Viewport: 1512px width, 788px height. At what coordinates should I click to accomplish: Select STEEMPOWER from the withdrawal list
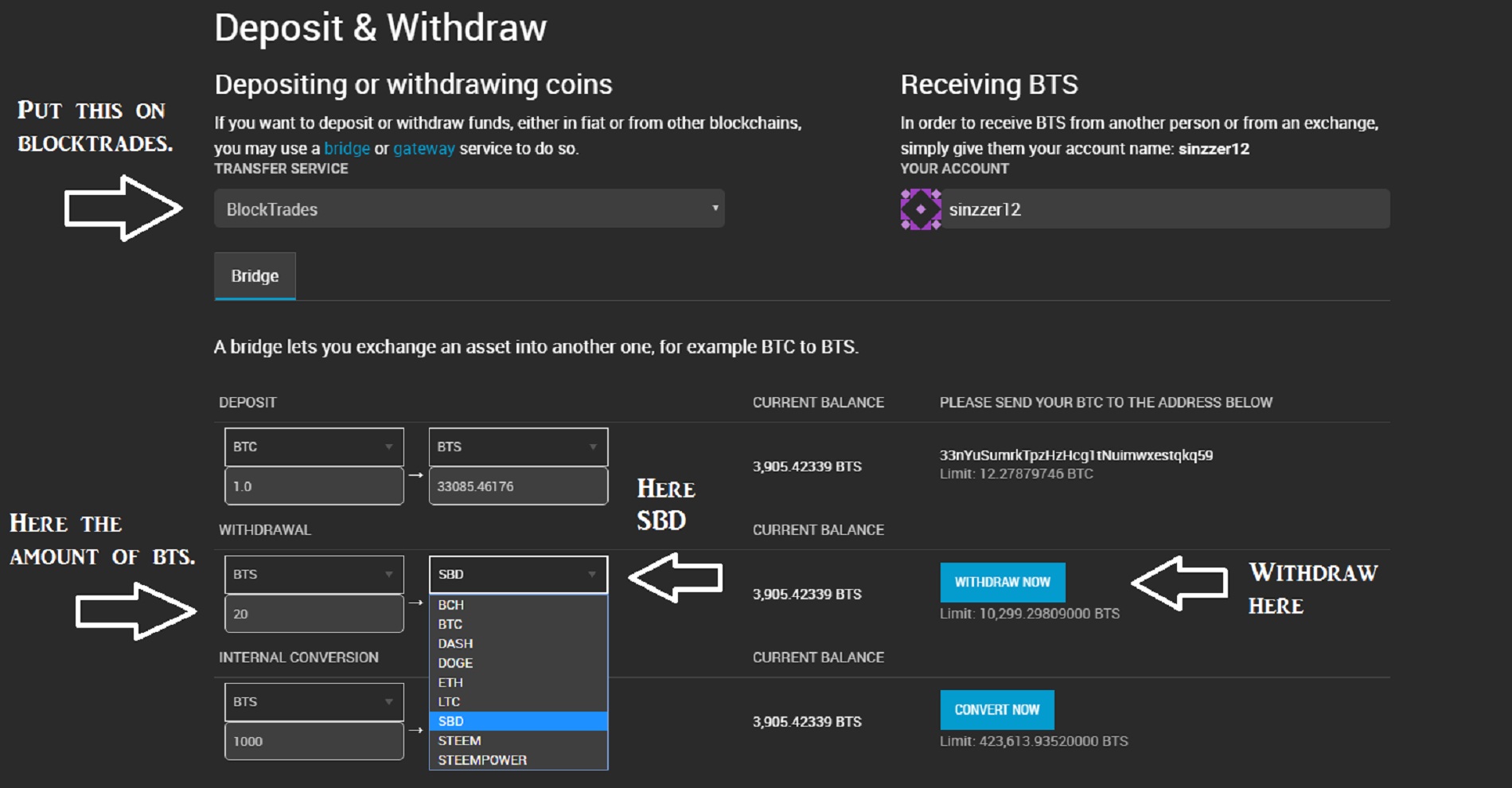518,759
